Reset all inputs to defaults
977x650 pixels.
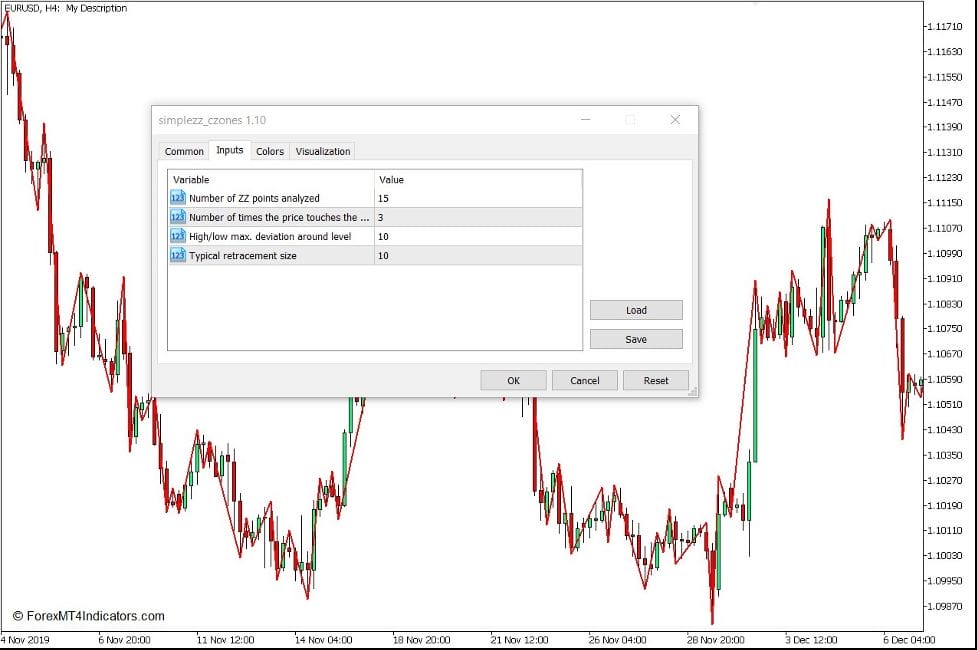point(656,380)
